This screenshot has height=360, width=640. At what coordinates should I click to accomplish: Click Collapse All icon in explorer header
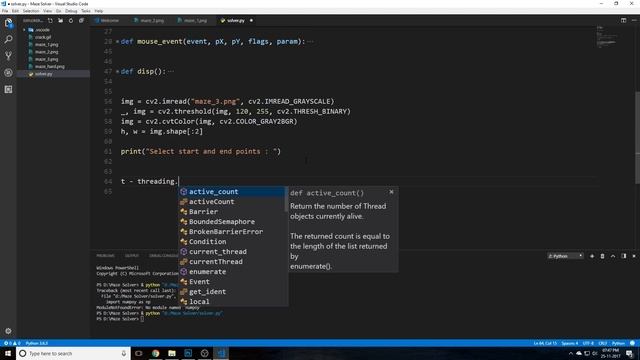click(x=81, y=20)
